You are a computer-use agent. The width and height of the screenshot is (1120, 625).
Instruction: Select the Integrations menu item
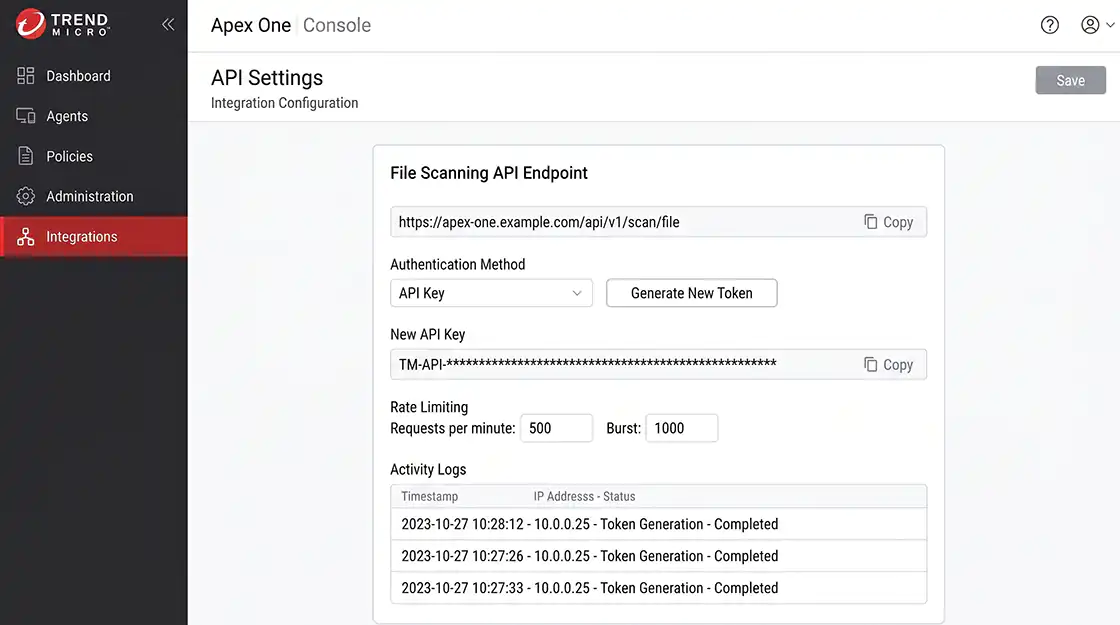pyautogui.click(x=94, y=236)
